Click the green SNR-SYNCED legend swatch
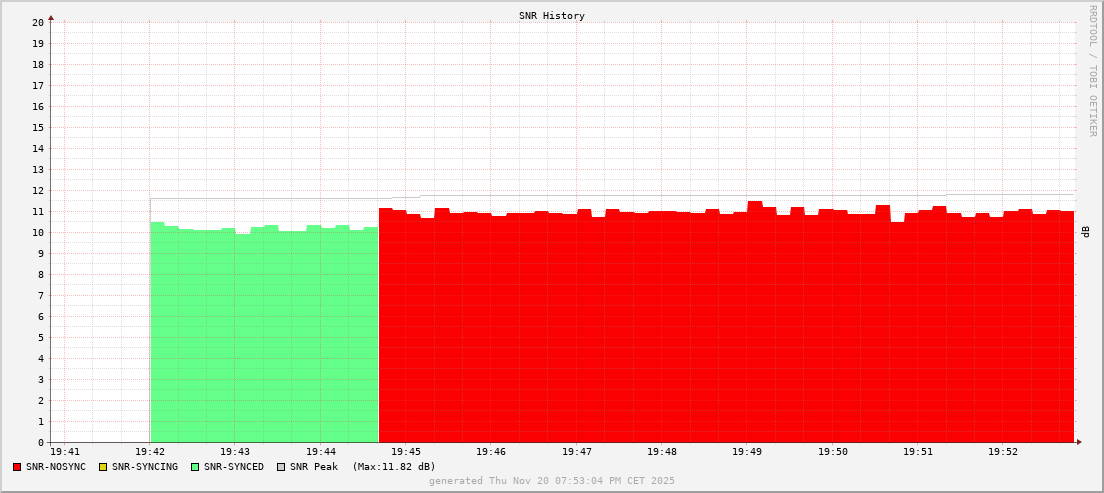Image resolution: width=1104 pixels, height=493 pixels. click(x=195, y=467)
